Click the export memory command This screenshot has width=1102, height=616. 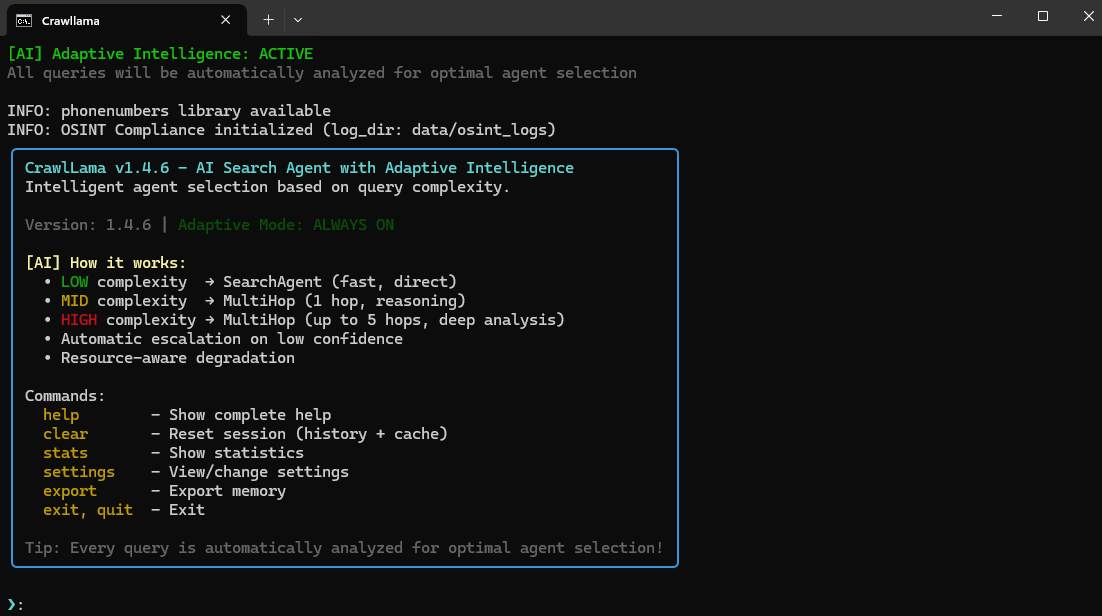[69, 490]
